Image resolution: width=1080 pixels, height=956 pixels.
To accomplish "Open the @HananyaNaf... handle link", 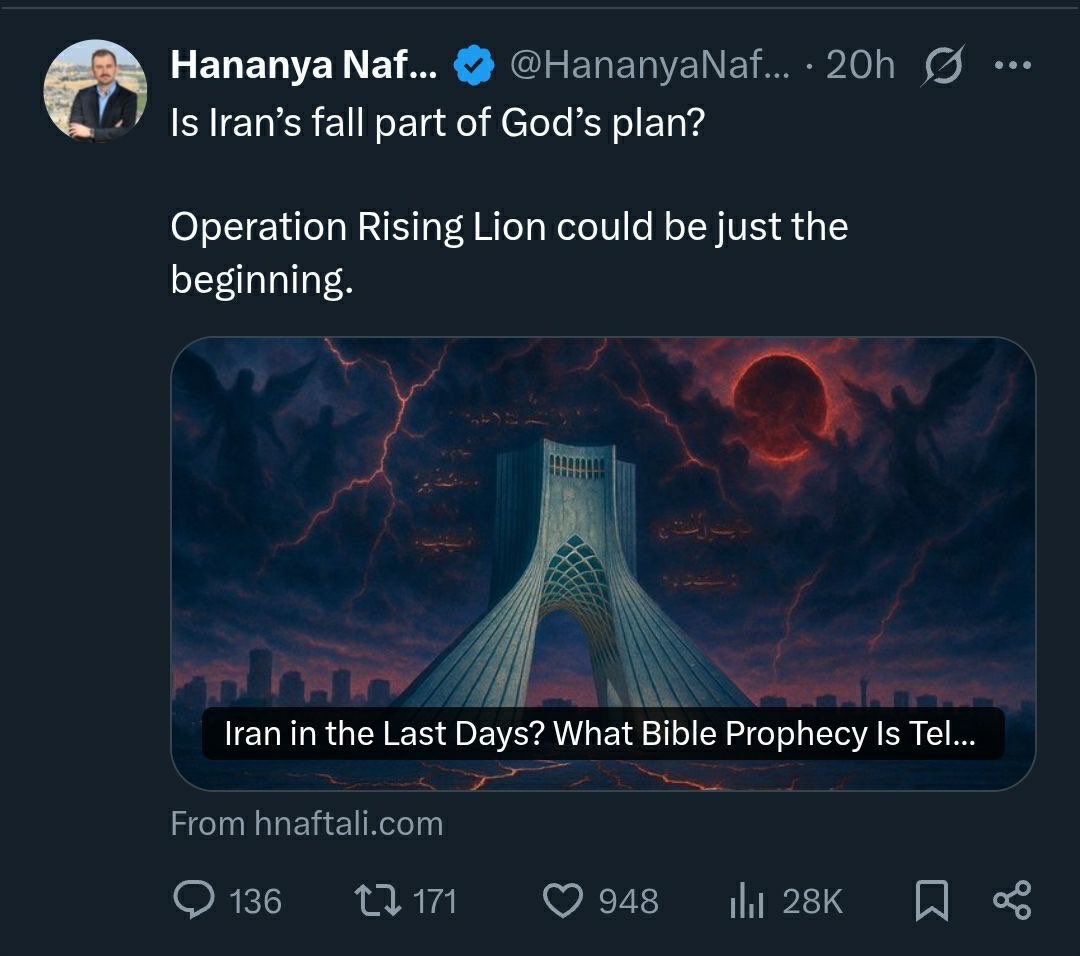I will [649, 66].
